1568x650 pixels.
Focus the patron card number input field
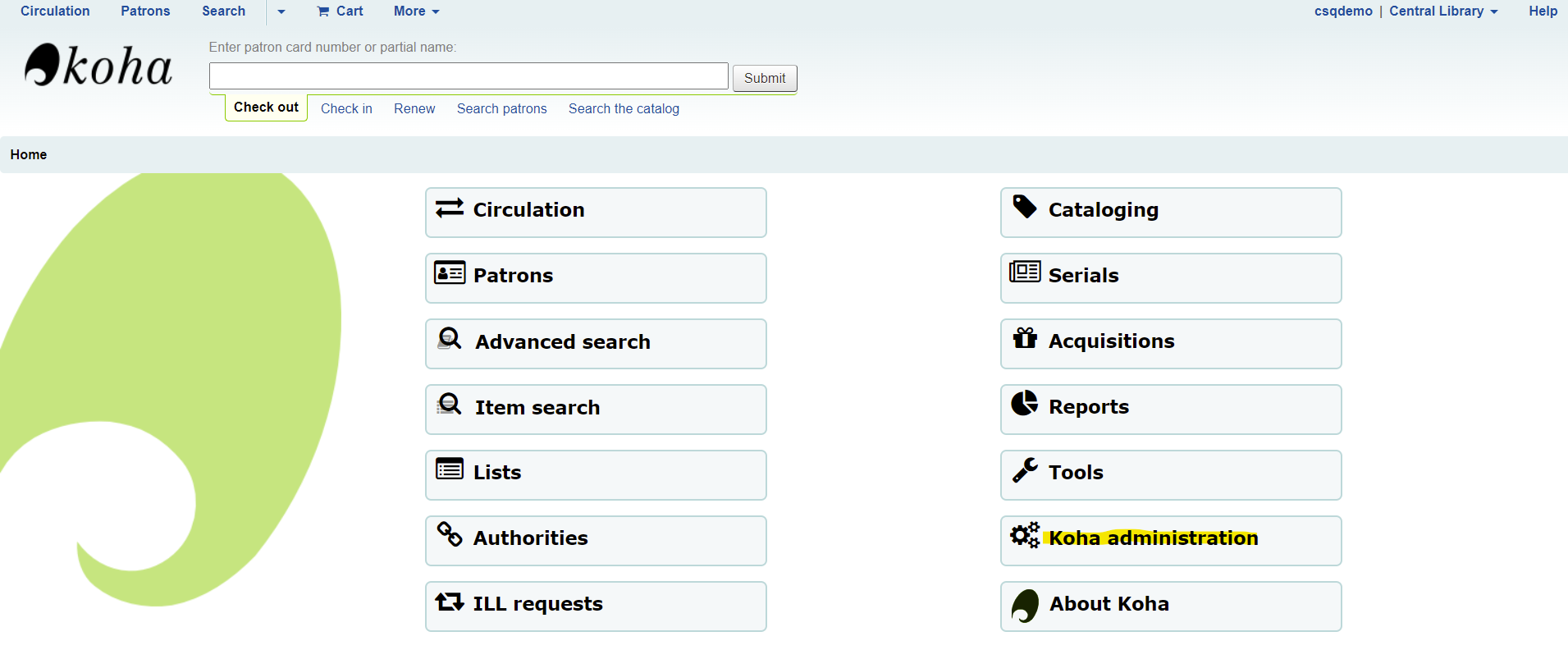click(469, 76)
